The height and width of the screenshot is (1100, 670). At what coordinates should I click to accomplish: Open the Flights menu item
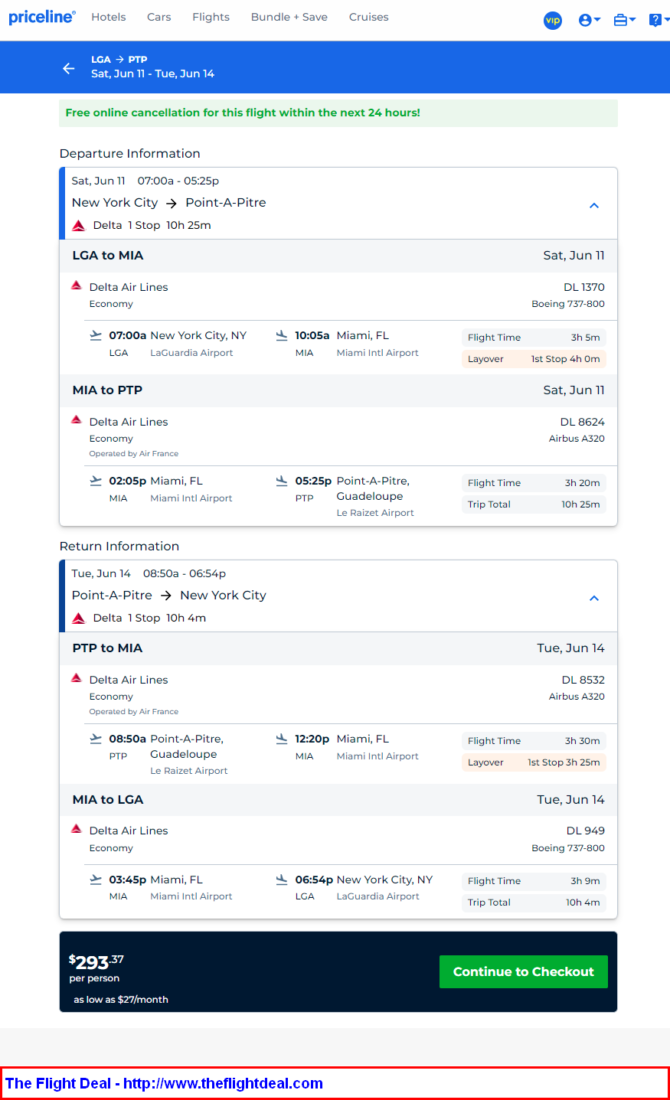point(210,17)
